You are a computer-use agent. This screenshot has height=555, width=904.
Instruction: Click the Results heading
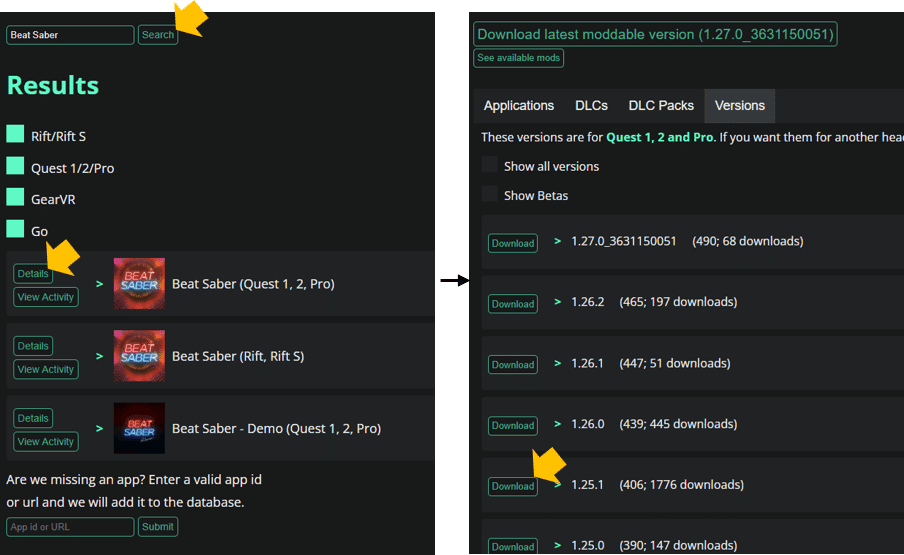point(52,85)
